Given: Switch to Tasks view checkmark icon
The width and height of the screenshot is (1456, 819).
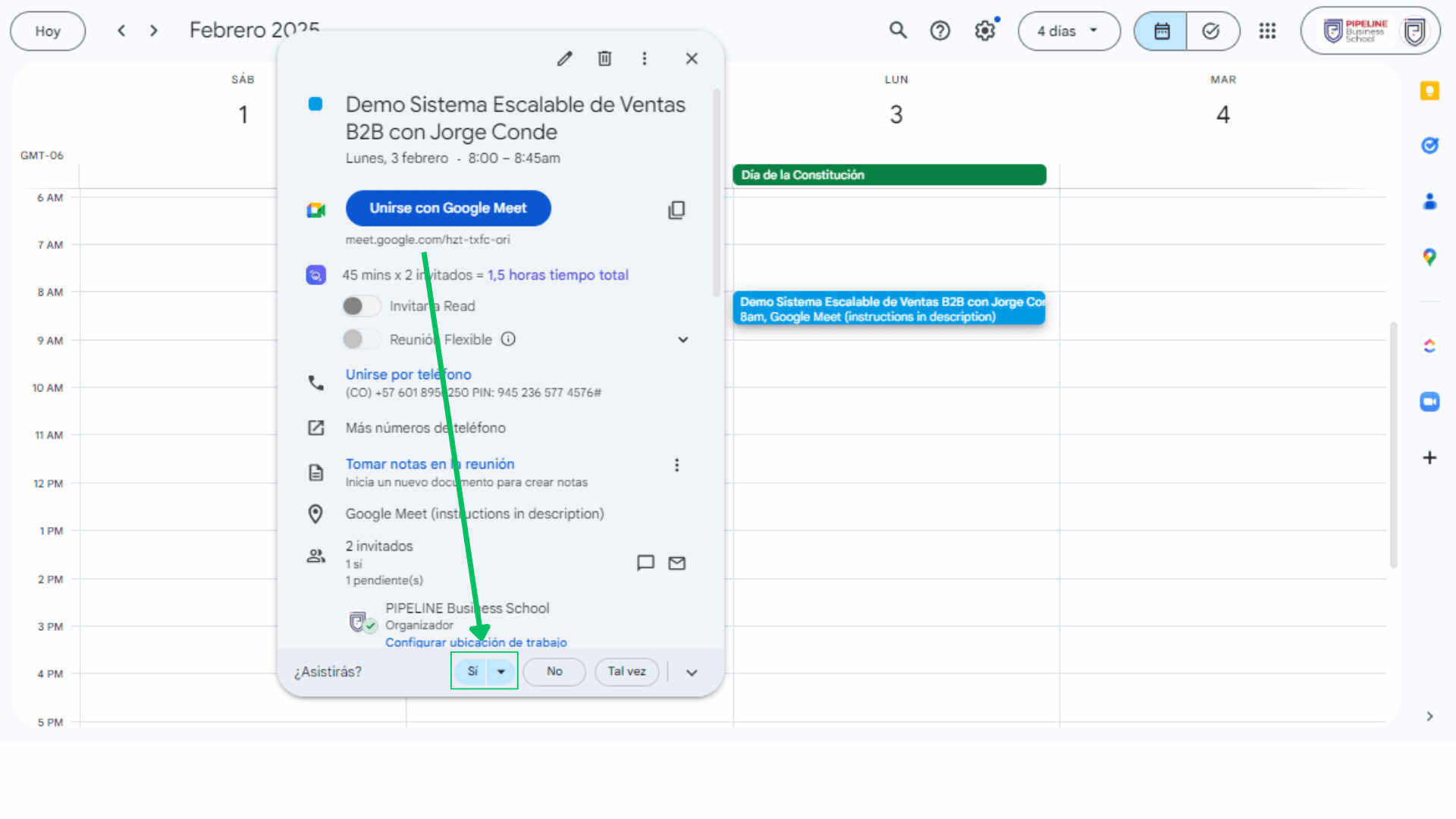Looking at the screenshot, I should (1211, 31).
